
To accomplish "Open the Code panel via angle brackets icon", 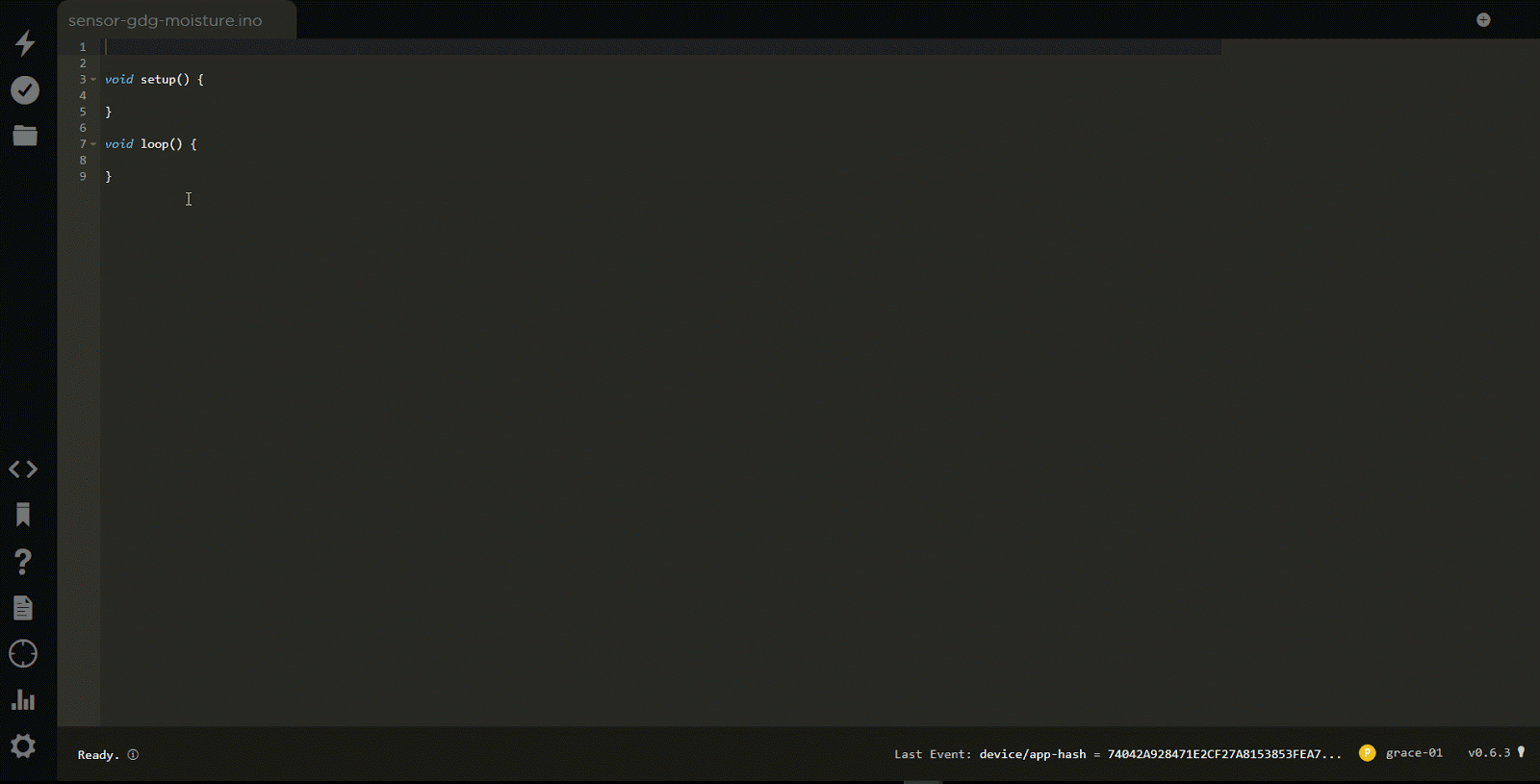I will [23, 469].
